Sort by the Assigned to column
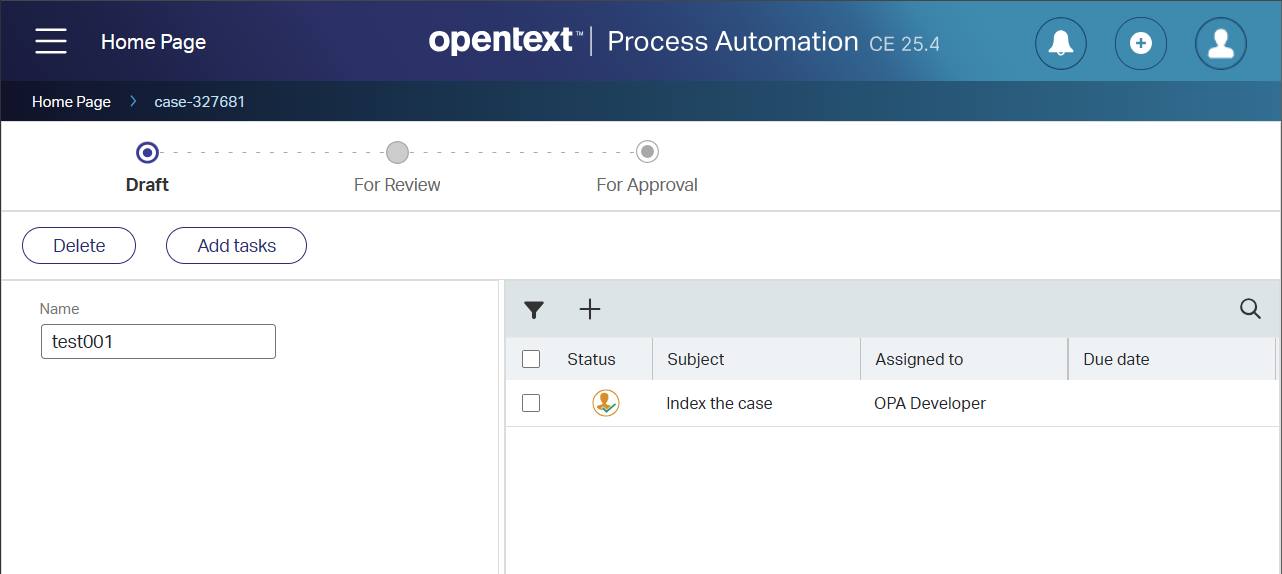Screen dimensions: 1282x574 919,359
